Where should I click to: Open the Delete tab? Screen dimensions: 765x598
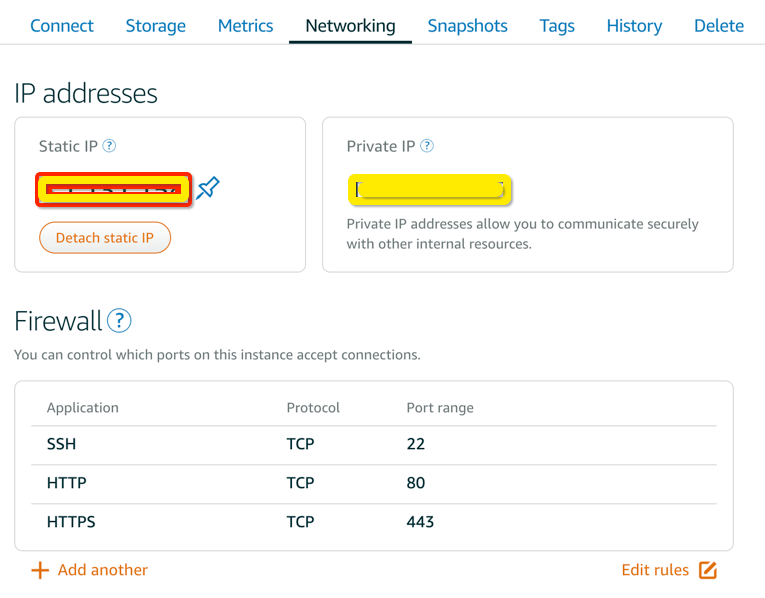pos(719,25)
